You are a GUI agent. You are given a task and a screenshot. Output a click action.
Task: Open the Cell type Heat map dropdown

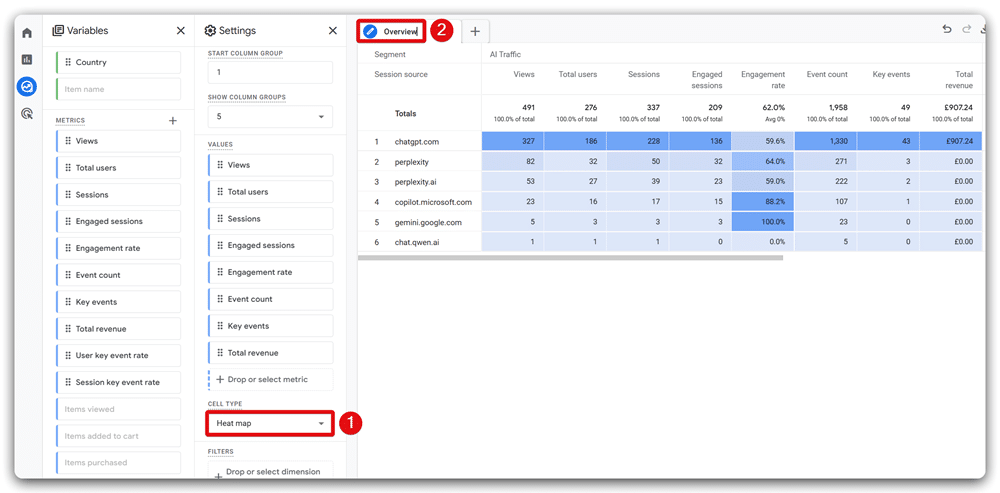click(270, 423)
